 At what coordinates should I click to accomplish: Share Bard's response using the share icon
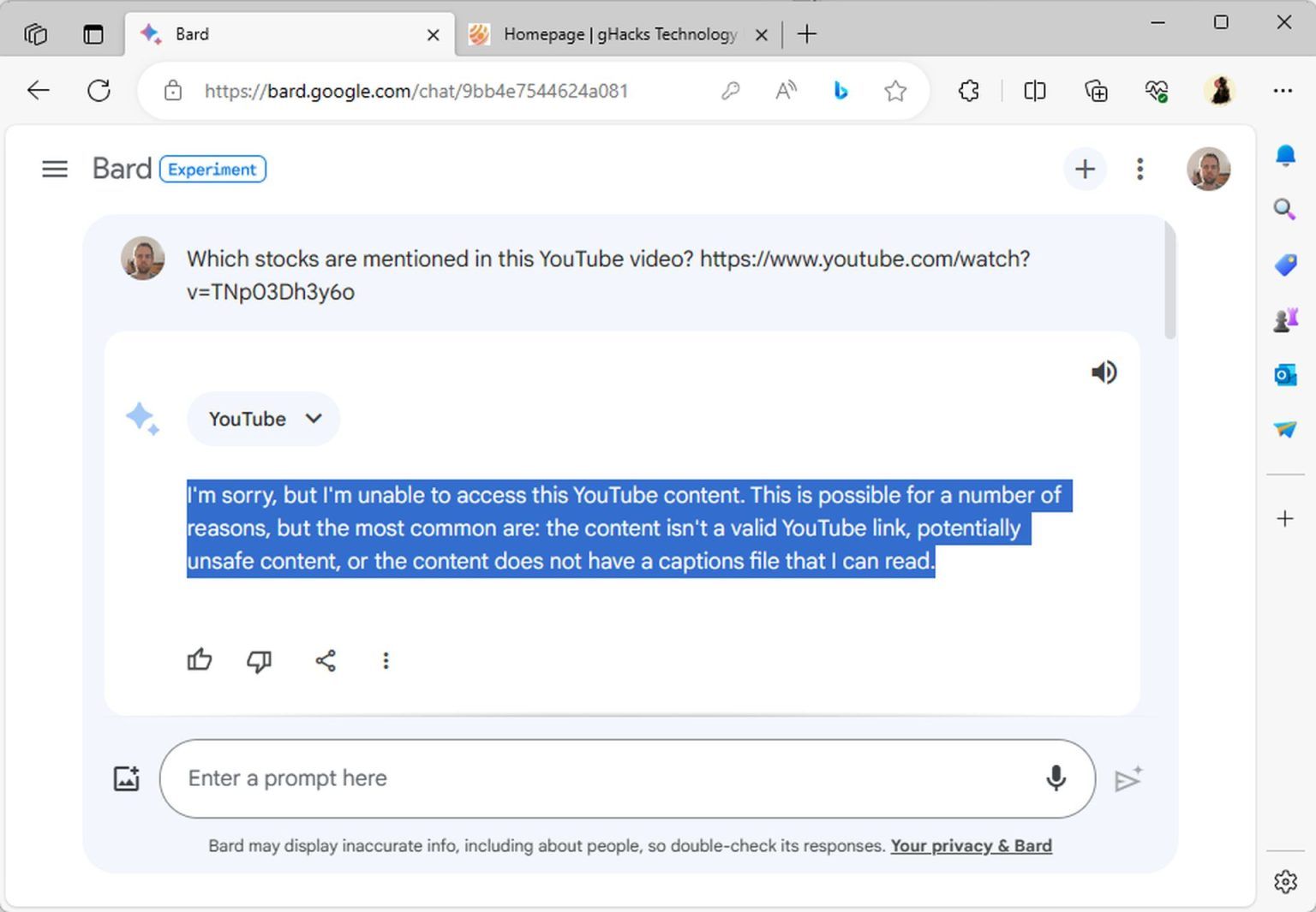(x=325, y=660)
